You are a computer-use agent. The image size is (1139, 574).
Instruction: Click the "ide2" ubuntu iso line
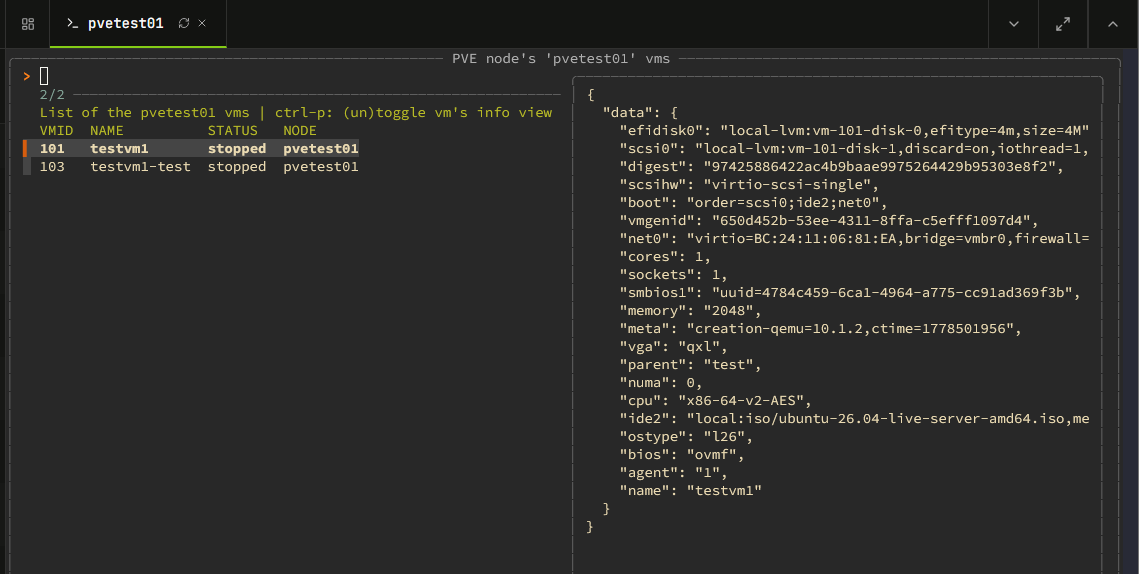[854, 419]
